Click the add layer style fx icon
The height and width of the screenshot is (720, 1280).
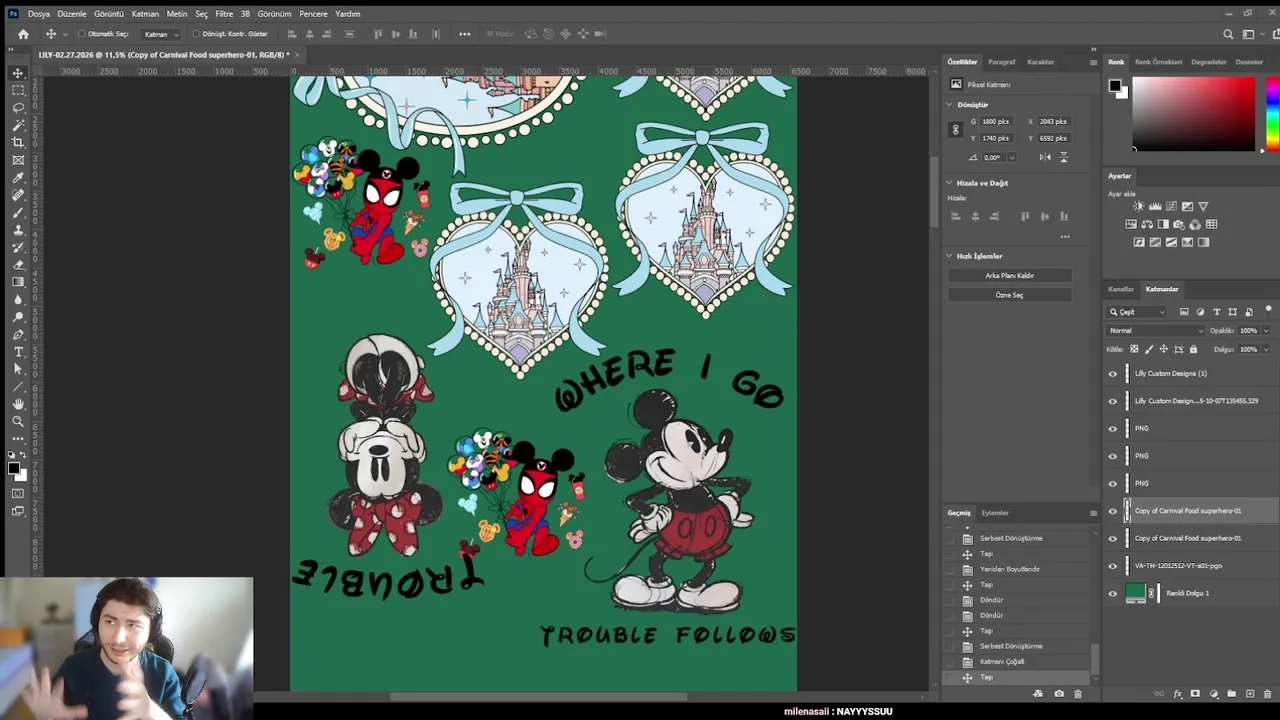click(x=1177, y=694)
